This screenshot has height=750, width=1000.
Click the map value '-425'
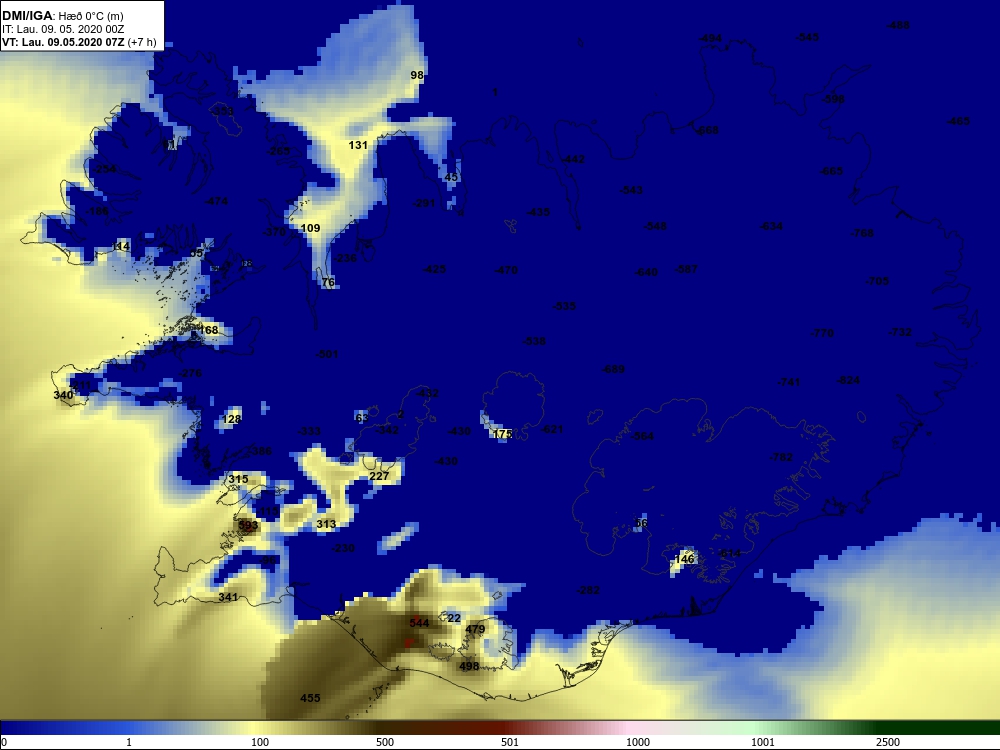tap(434, 270)
